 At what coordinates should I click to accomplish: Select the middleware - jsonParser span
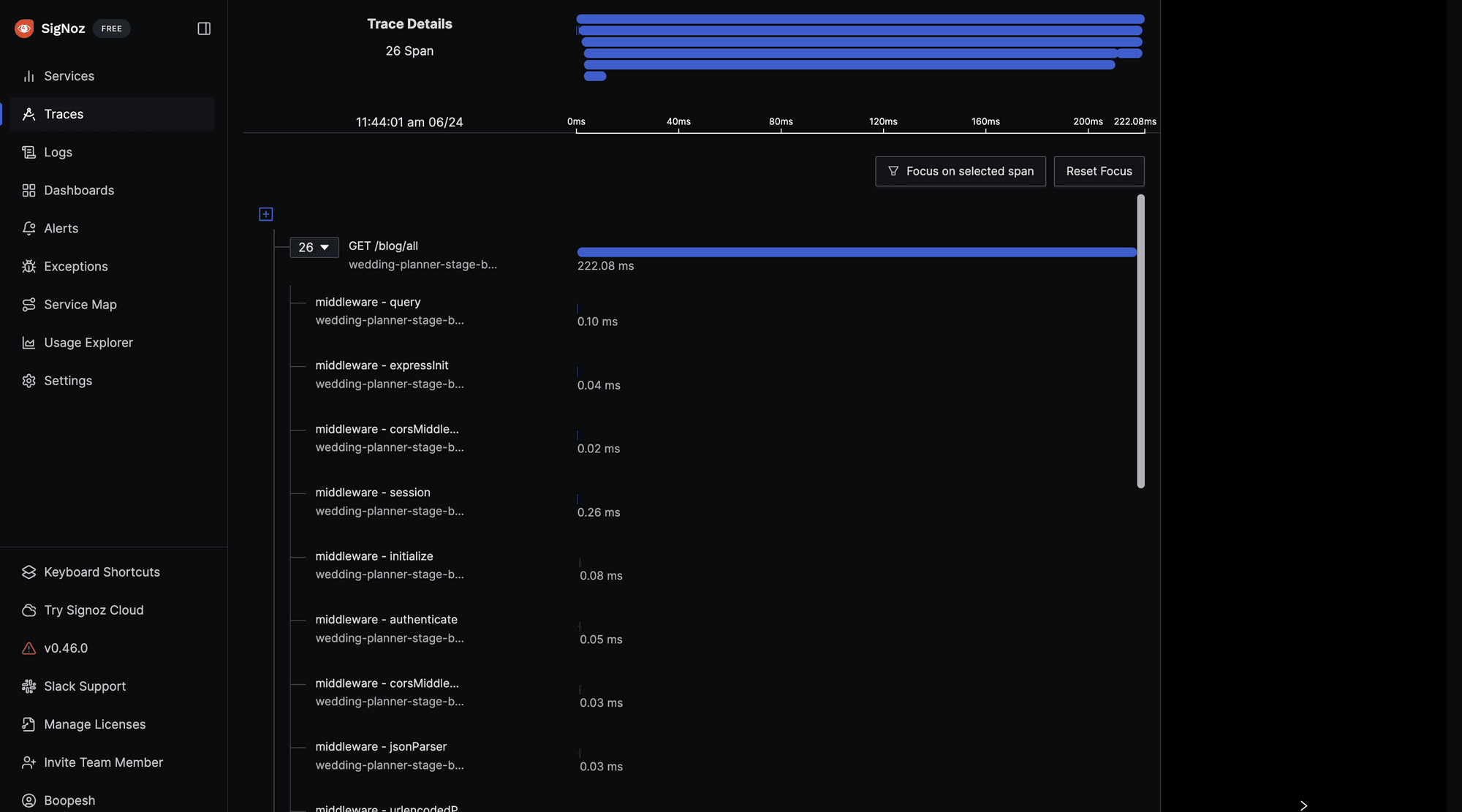[390, 756]
